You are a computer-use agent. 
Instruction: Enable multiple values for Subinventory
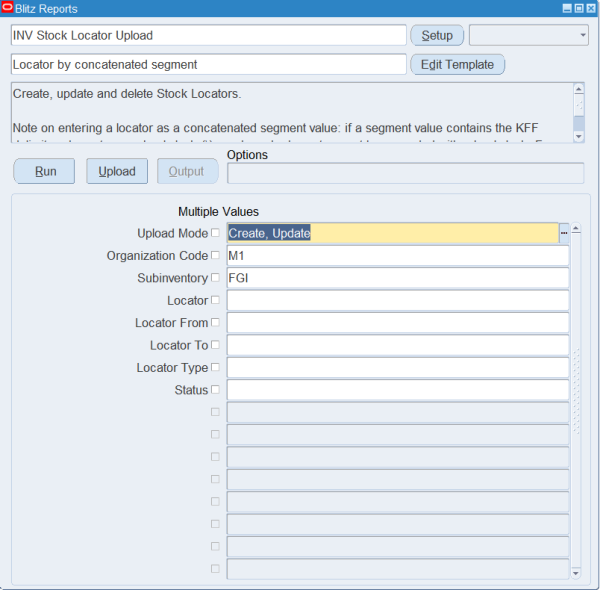pos(215,277)
